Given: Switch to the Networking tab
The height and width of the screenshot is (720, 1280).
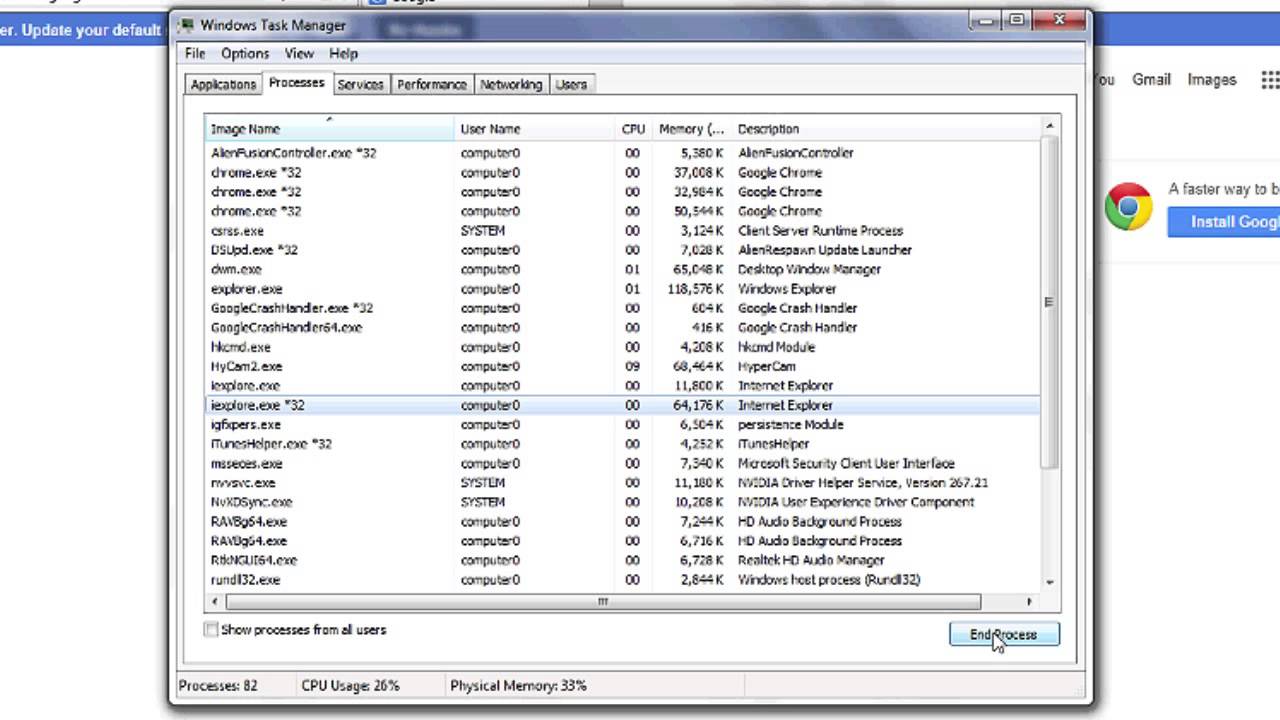Looking at the screenshot, I should point(511,85).
